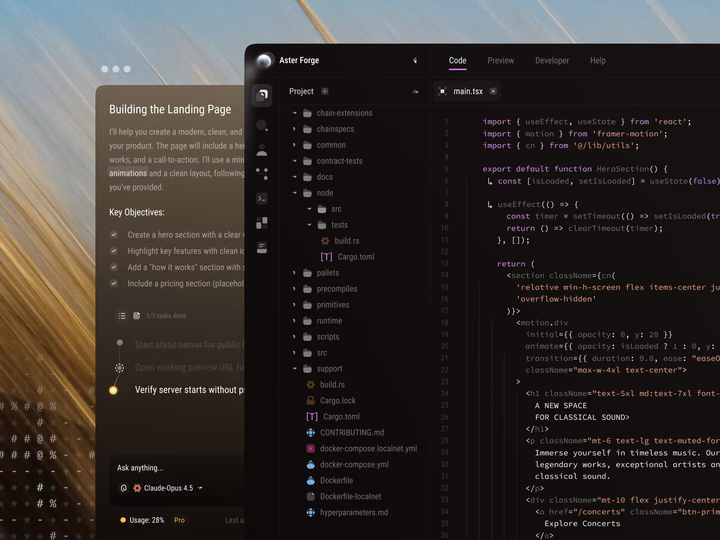Open build.rs under support folder
The width and height of the screenshot is (720, 540).
click(326, 384)
